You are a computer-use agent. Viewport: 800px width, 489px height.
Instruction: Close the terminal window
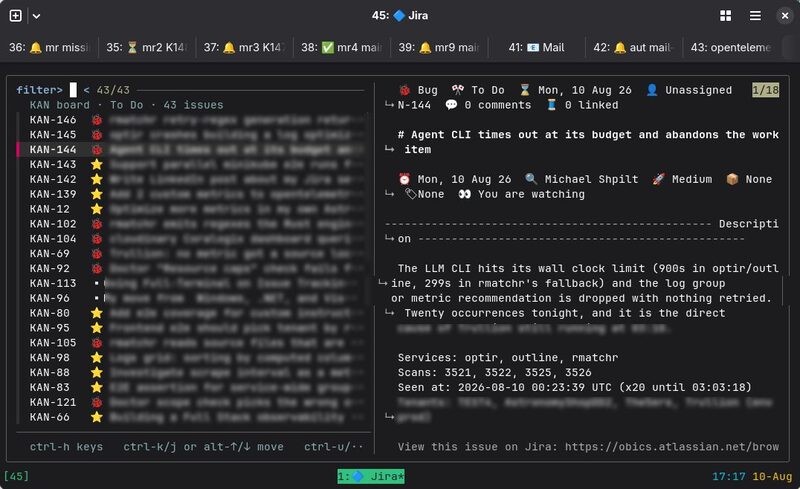[x=785, y=16]
